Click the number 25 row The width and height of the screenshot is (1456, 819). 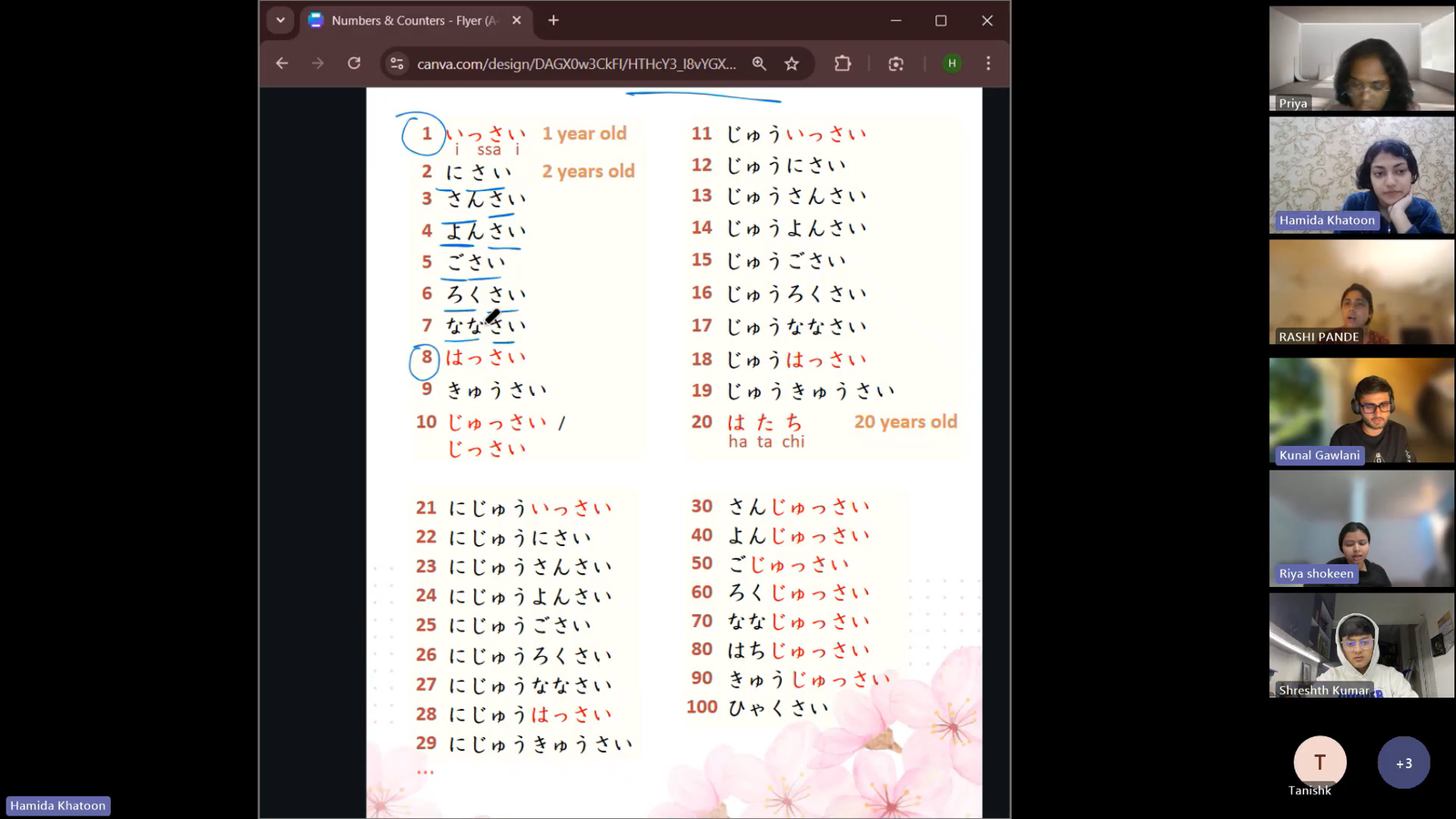[504, 625]
